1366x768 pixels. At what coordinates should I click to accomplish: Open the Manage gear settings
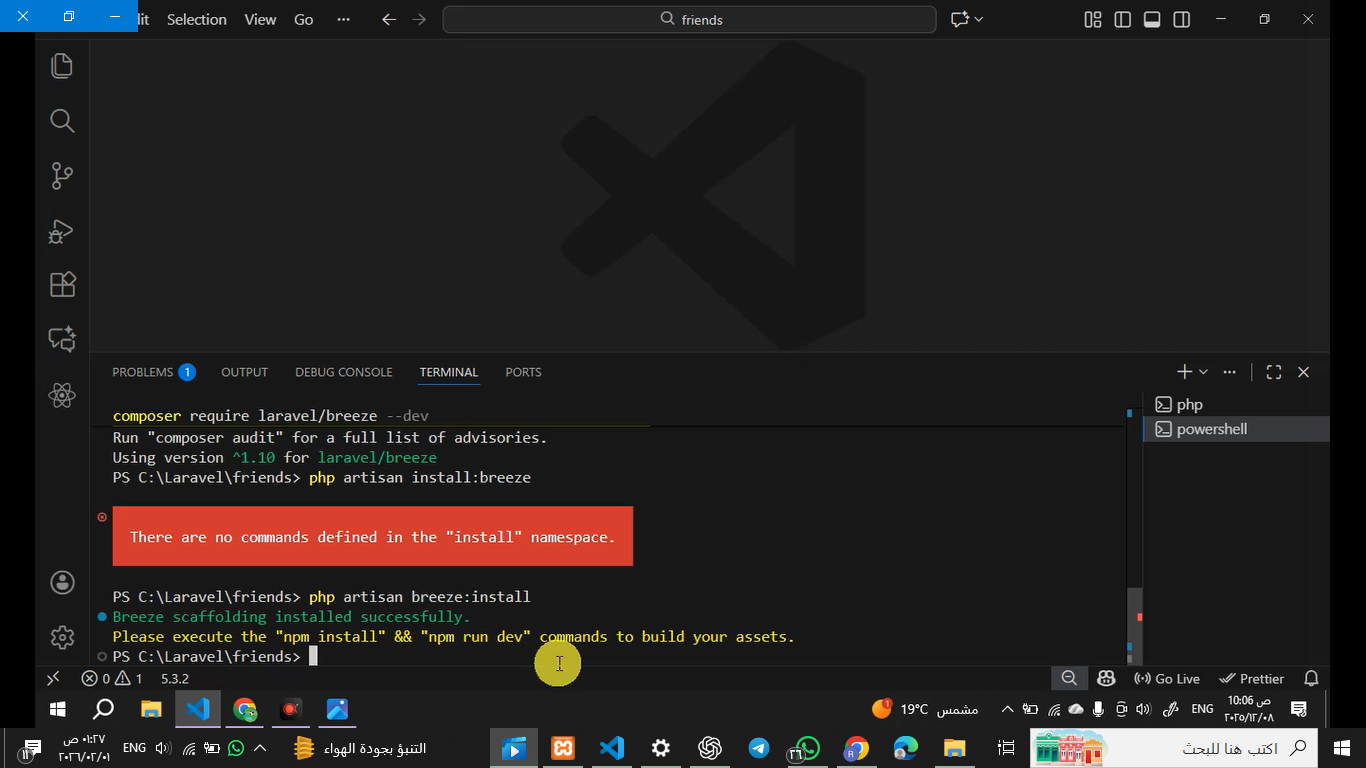point(62,637)
